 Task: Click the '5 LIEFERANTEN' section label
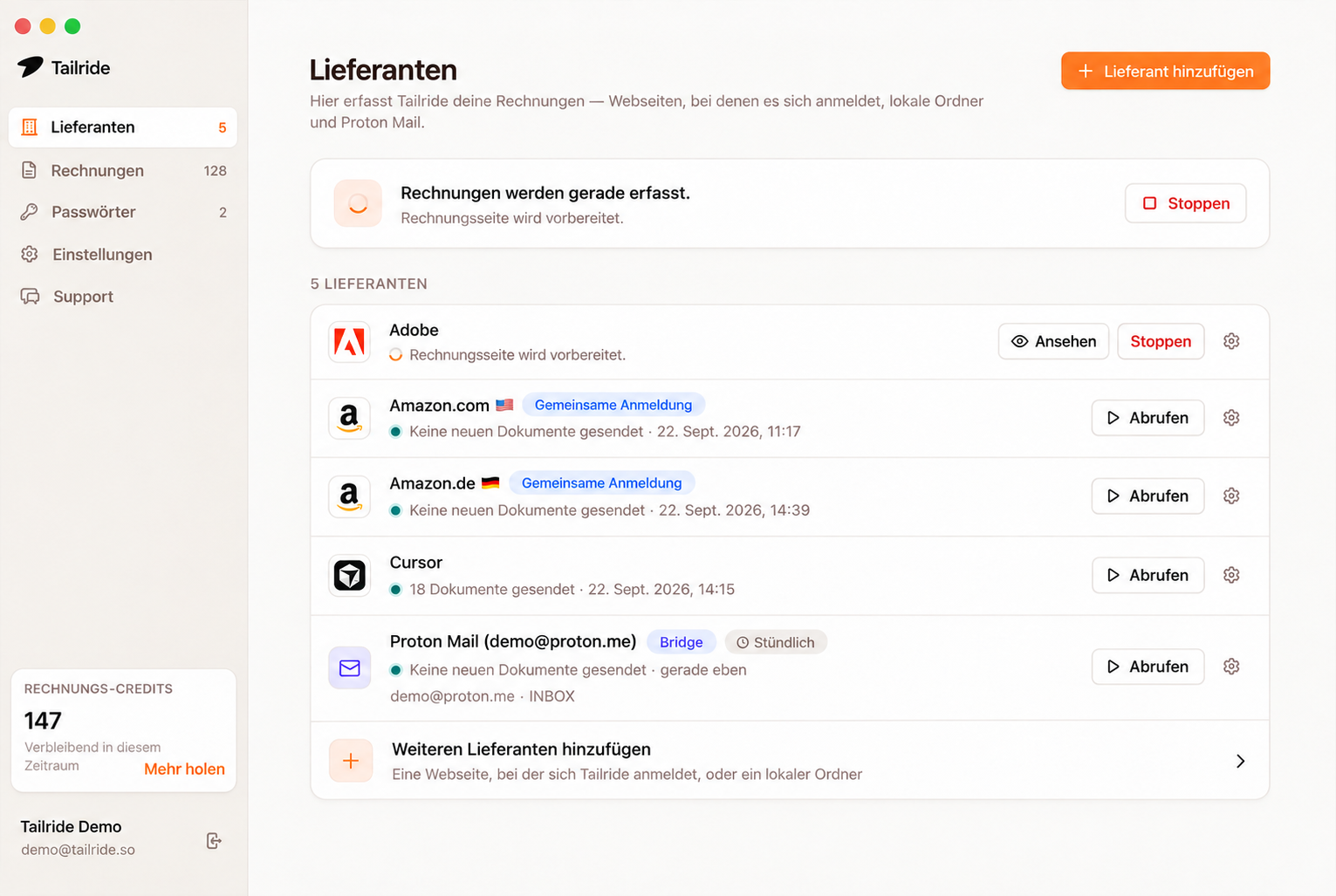click(x=369, y=284)
